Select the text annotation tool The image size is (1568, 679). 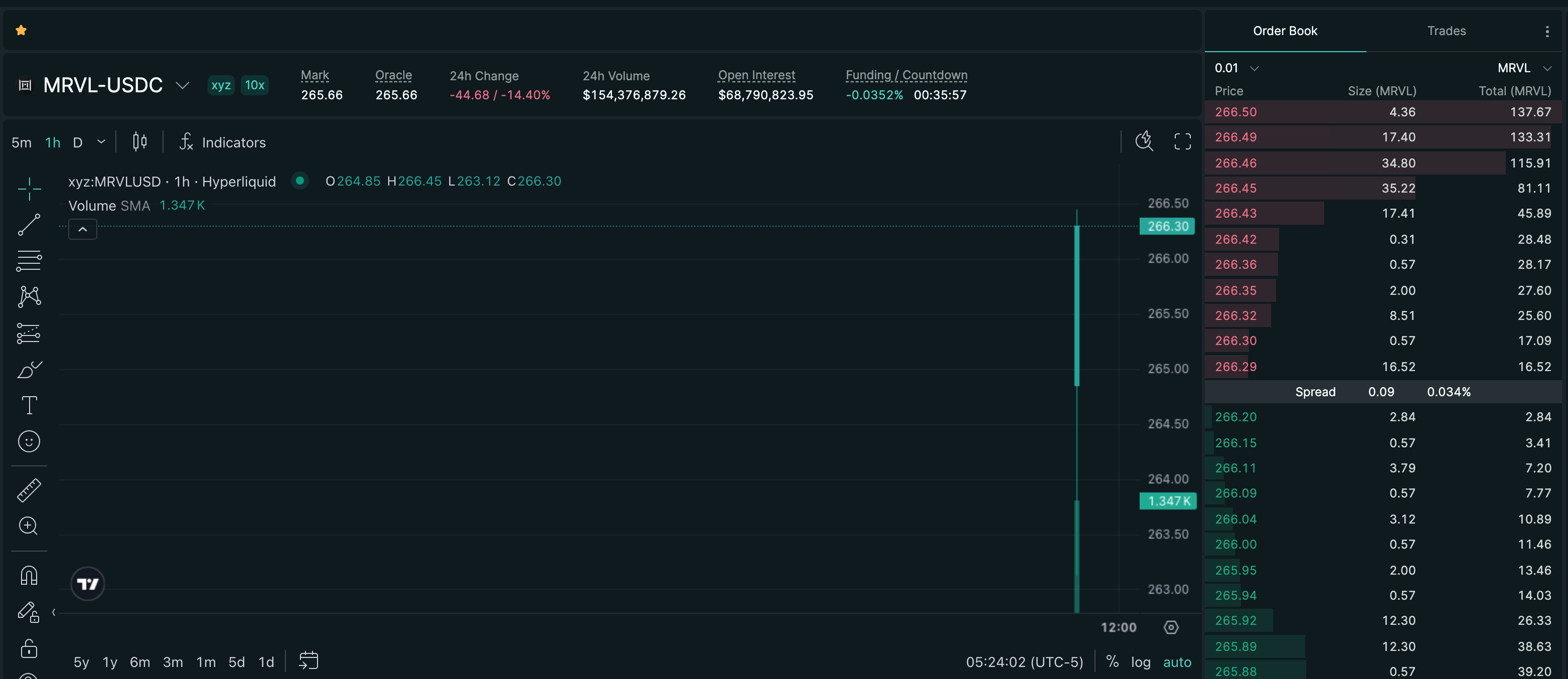[x=29, y=405]
